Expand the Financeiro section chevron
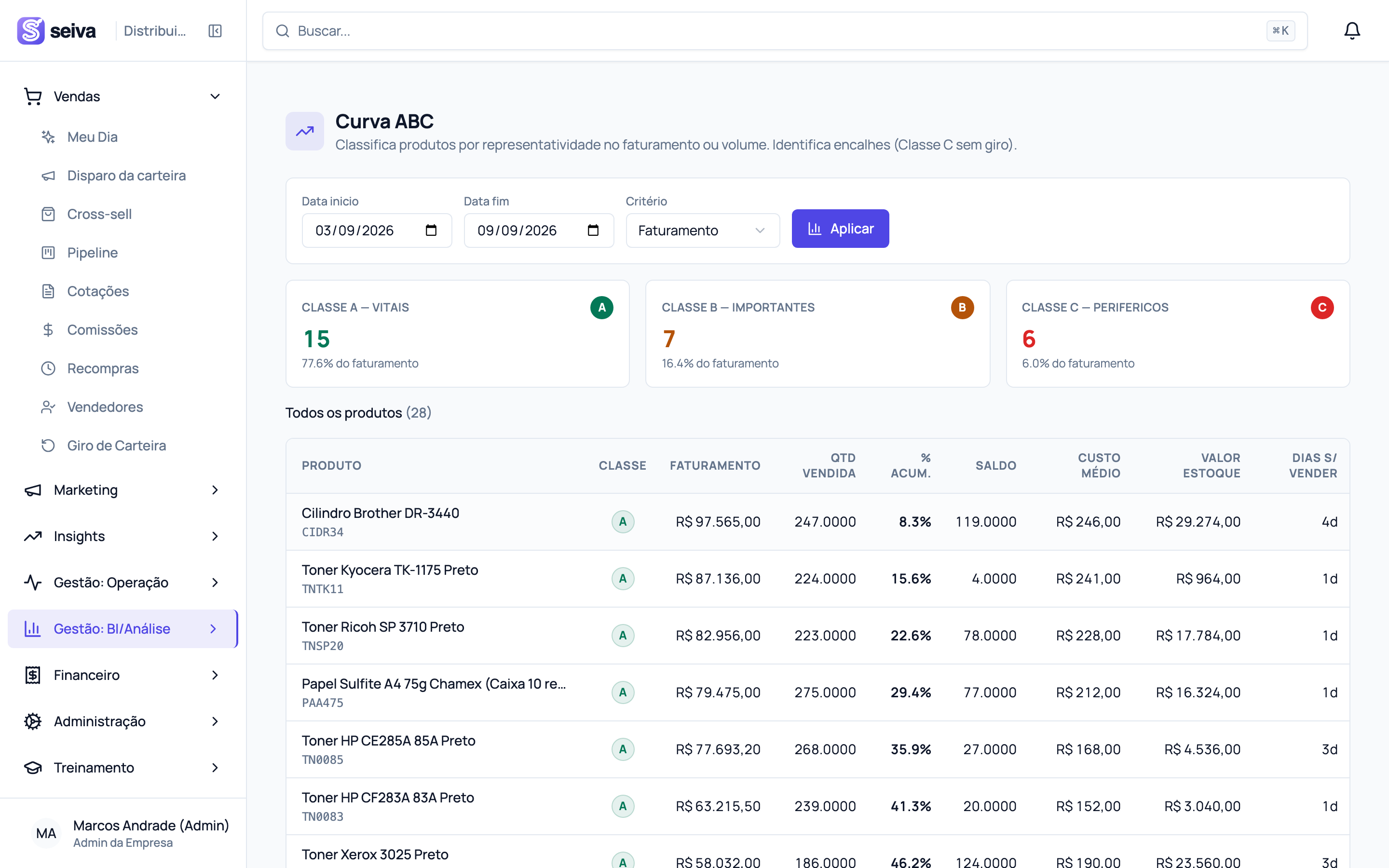This screenshot has height=868, width=1389. pyautogui.click(x=215, y=675)
